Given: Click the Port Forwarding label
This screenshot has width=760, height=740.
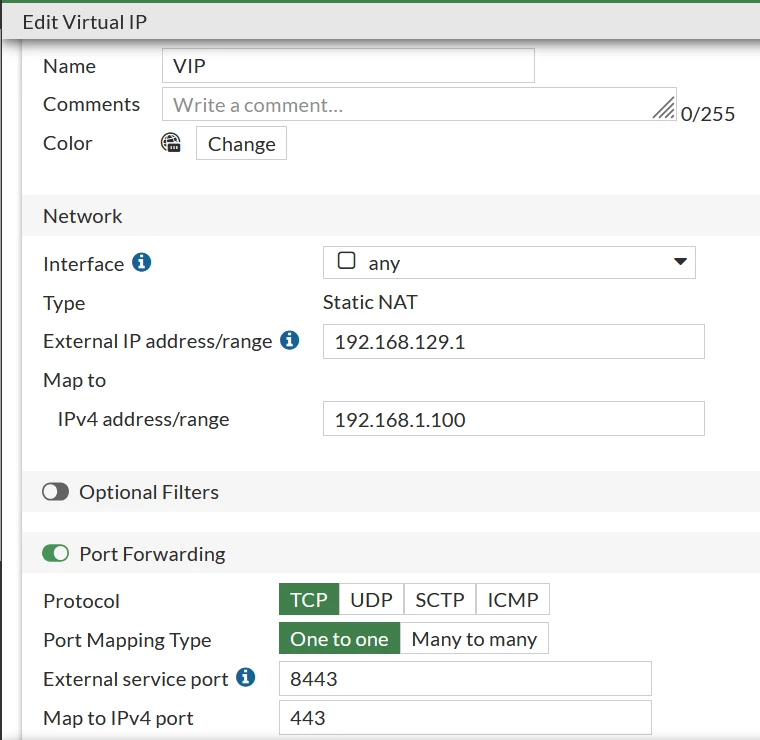Looking at the screenshot, I should (x=152, y=554).
